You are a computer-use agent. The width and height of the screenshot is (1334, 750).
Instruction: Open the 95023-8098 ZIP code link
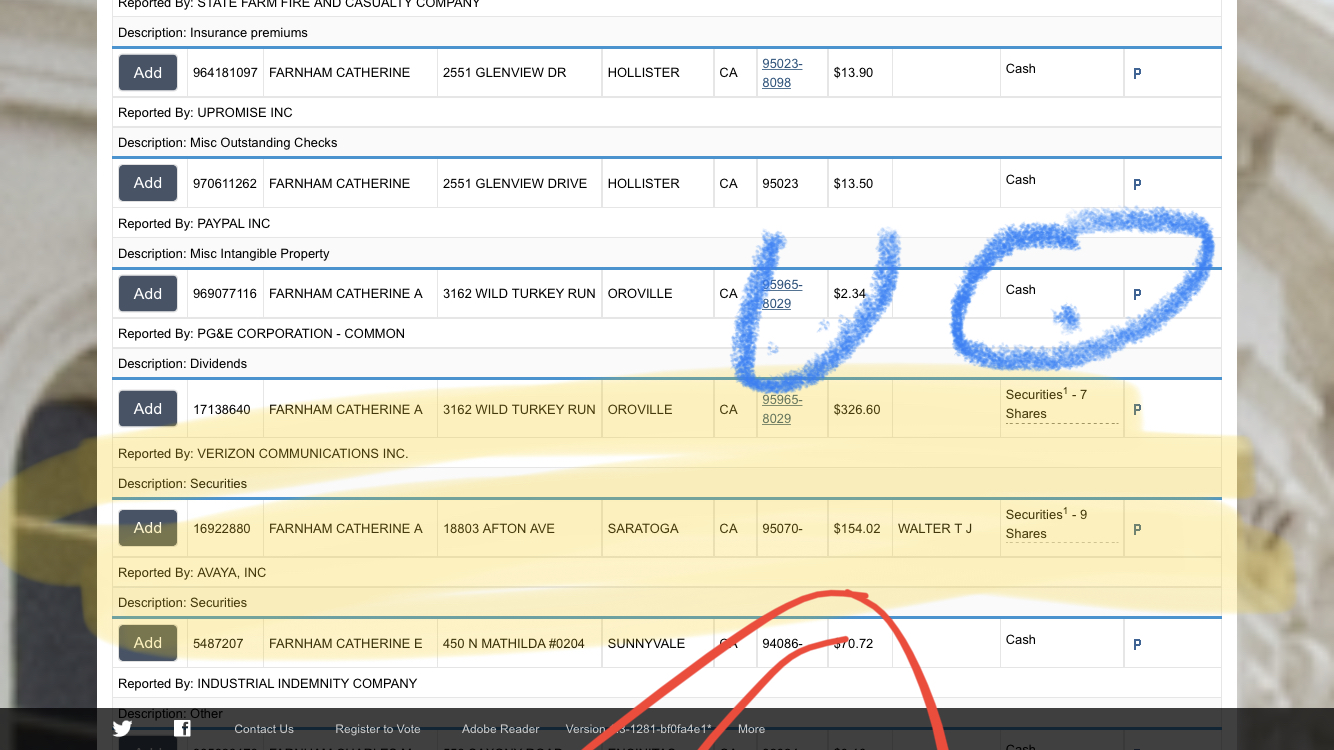[782, 73]
